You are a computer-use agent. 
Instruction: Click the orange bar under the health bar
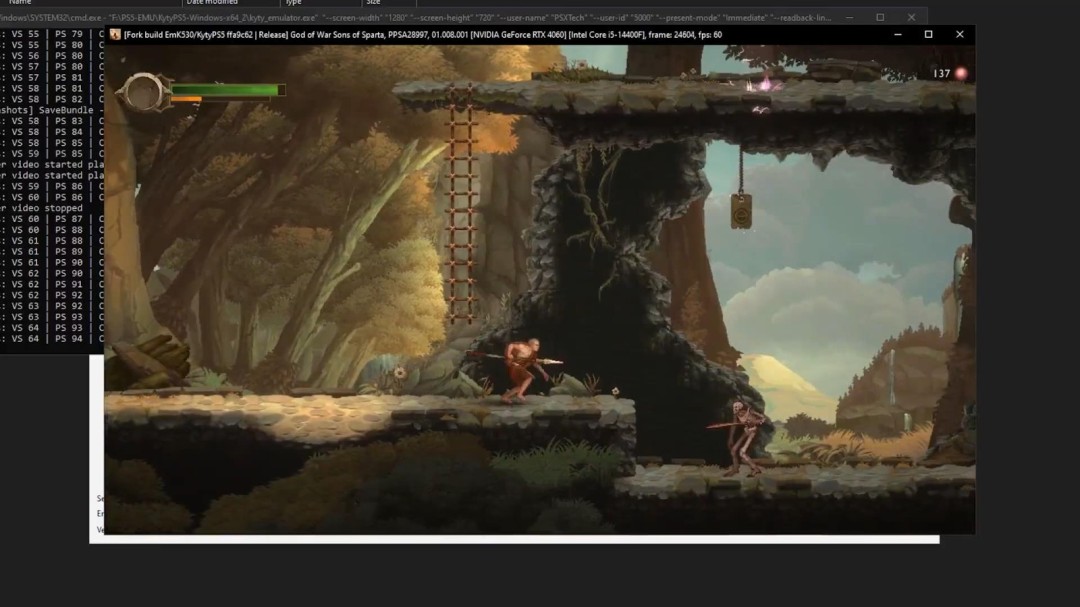pyautogui.click(x=186, y=99)
